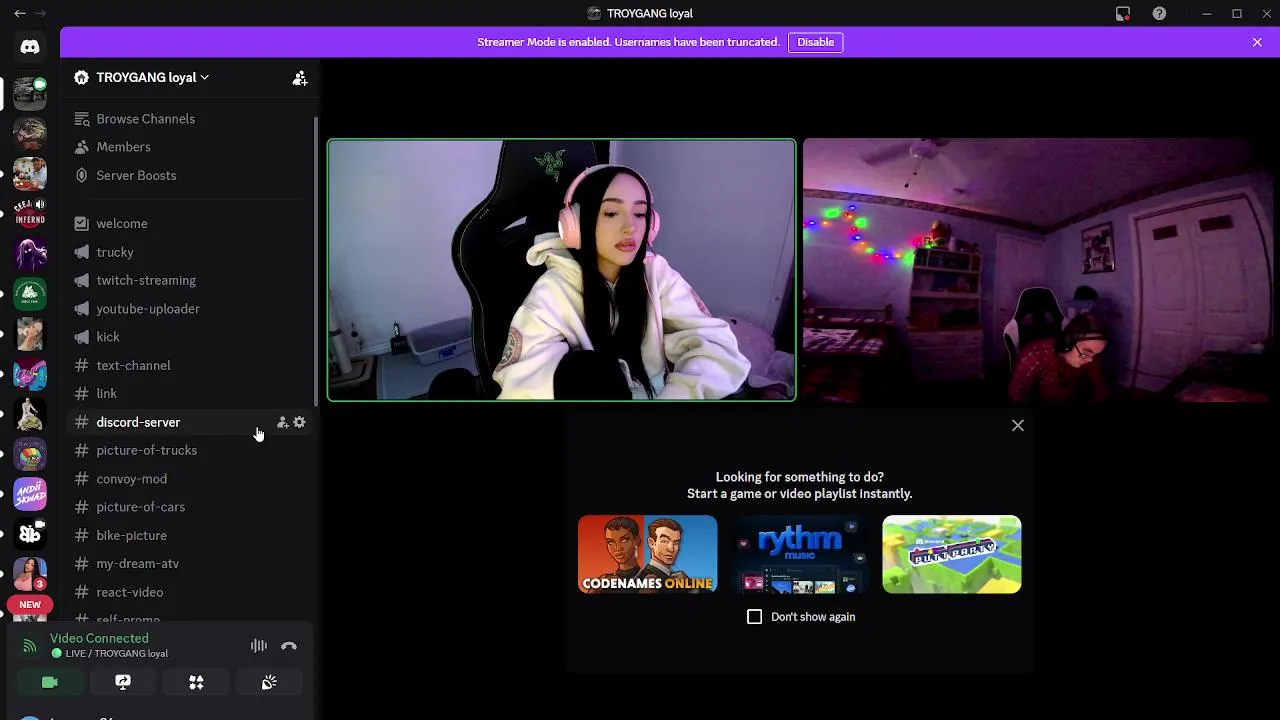
Task: Open the inbox icon in the title bar
Action: click(1123, 13)
